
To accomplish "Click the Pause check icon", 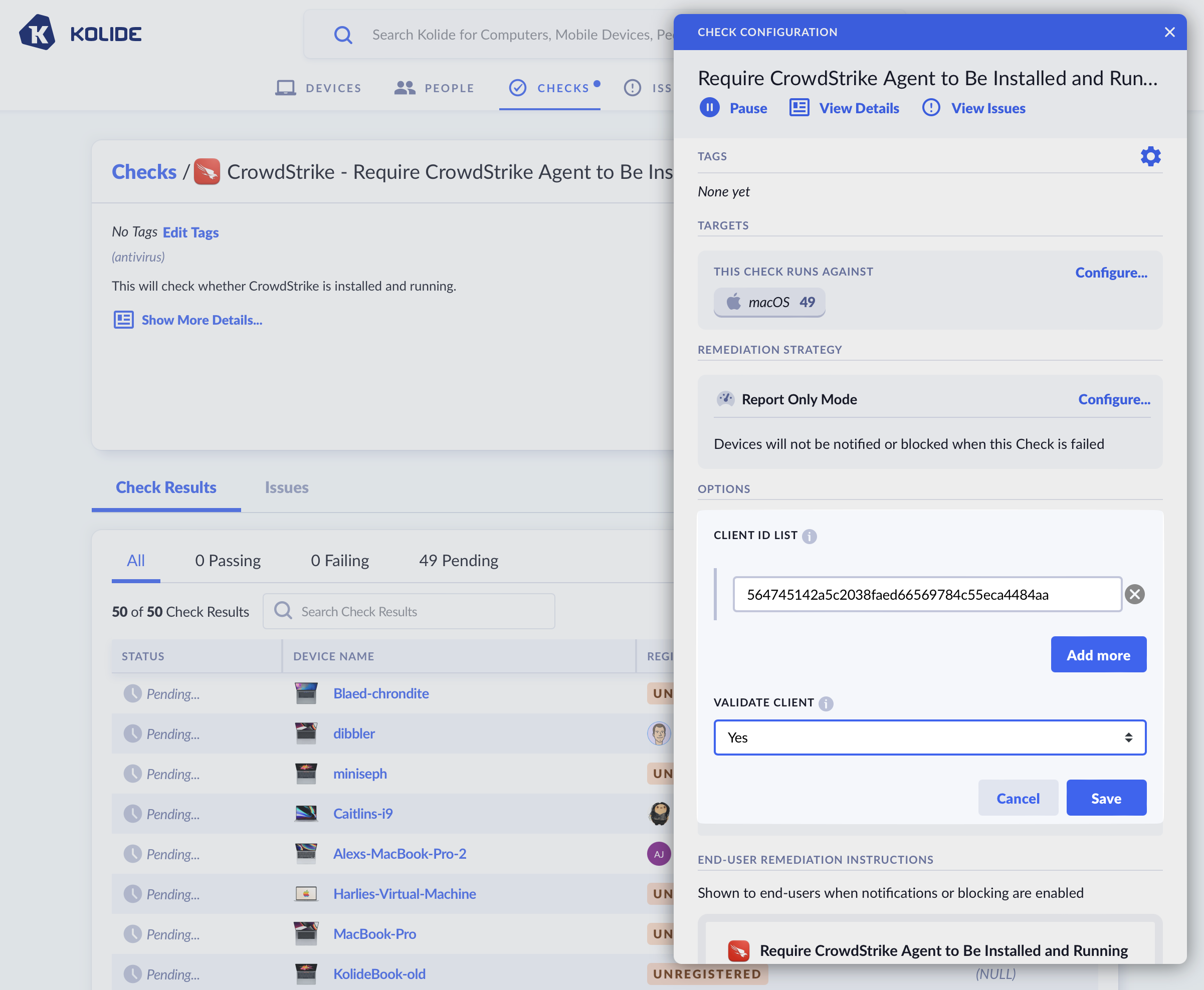I will (x=709, y=108).
